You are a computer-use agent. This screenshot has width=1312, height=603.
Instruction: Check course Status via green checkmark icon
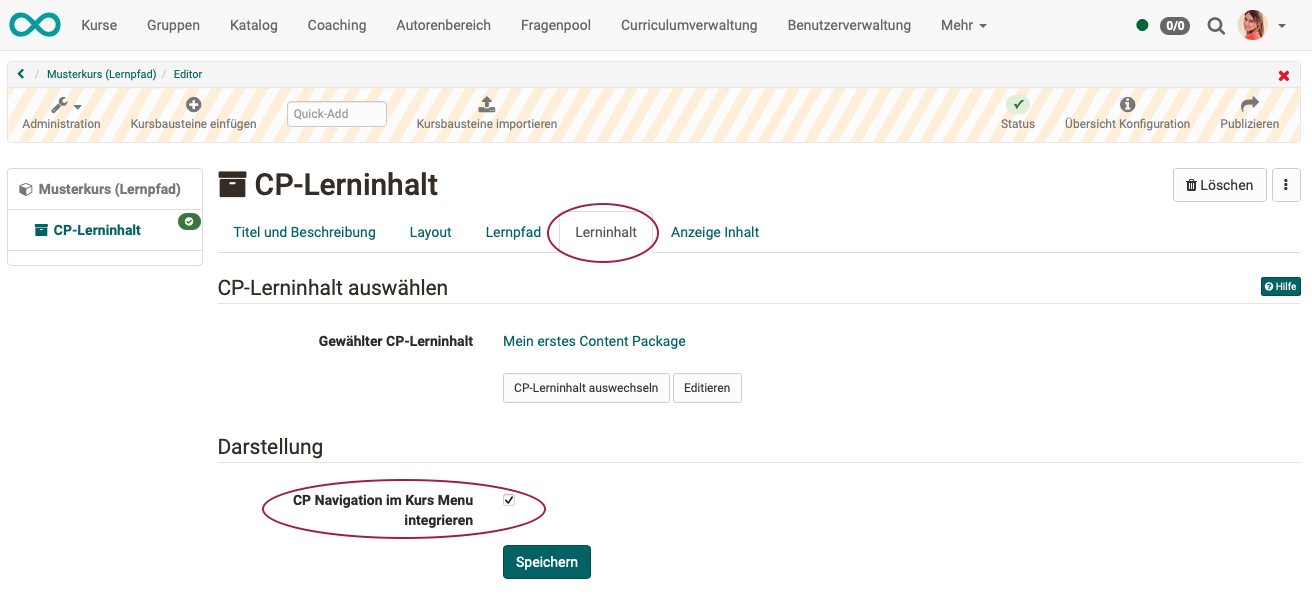pos(1018,104)
